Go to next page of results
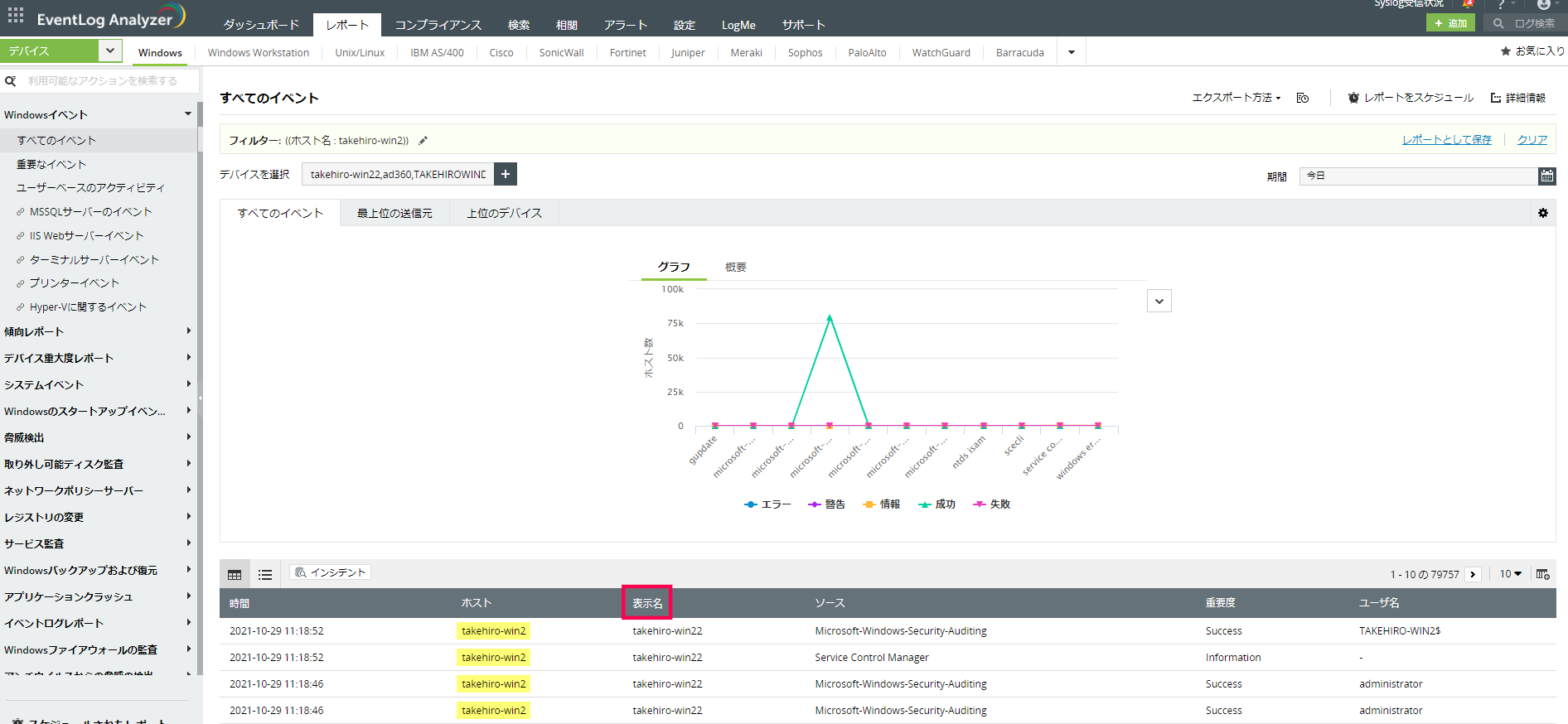 click(1473, 574)
